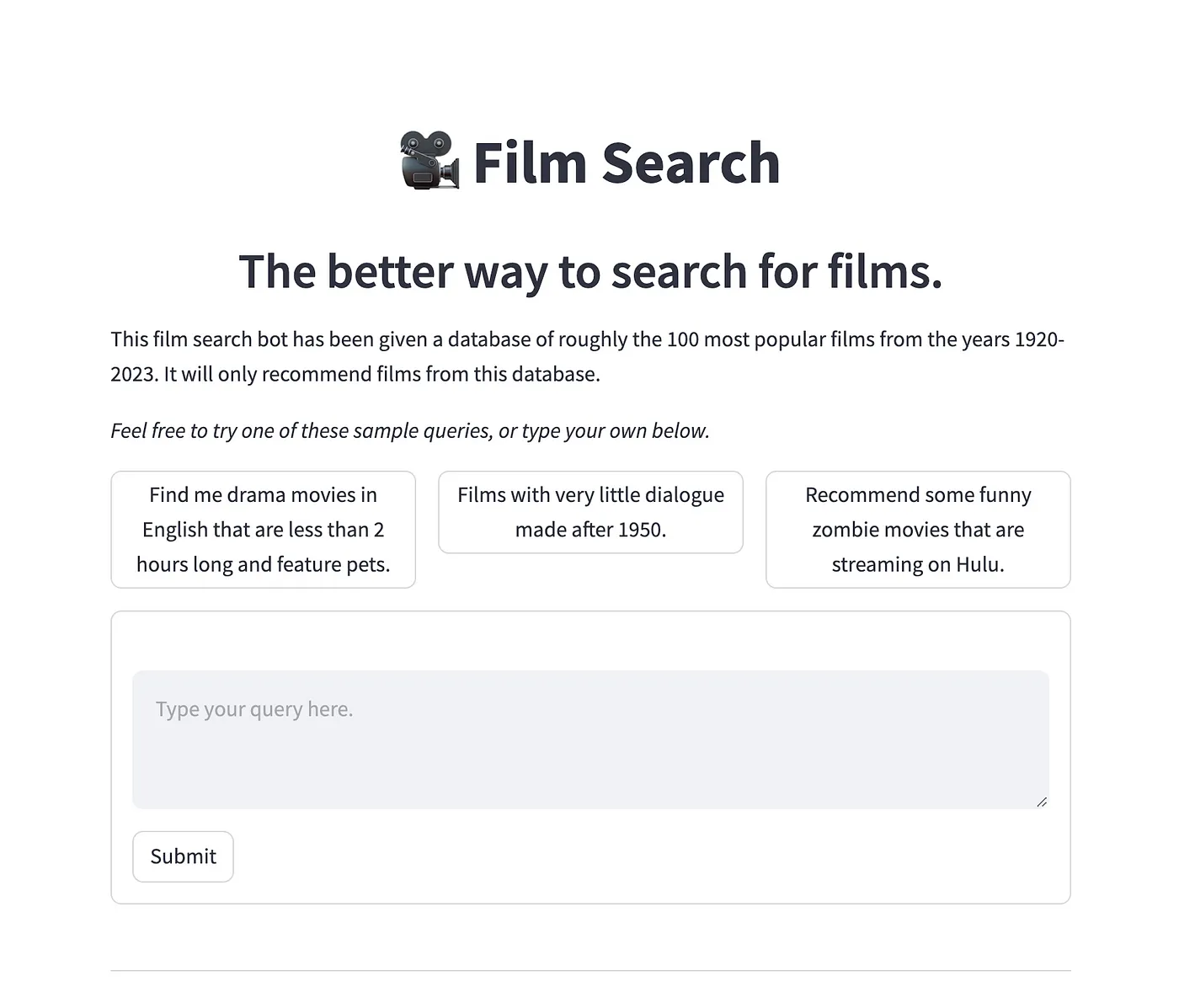Click the database description paragraph
The width and height of the screenshot is (1179, 1008).
pyautogui.click(x=588, y=356)
